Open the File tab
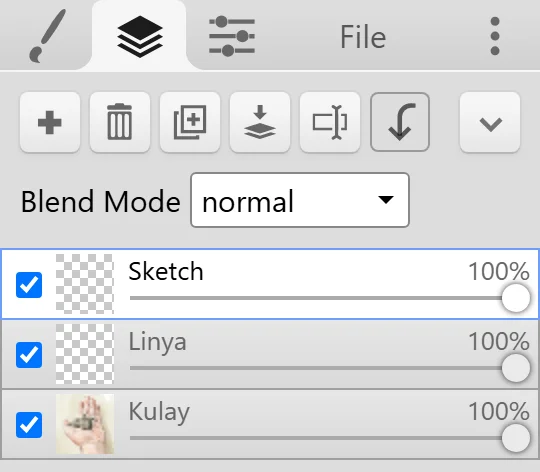The image size is (540, 472). [363, 37]
